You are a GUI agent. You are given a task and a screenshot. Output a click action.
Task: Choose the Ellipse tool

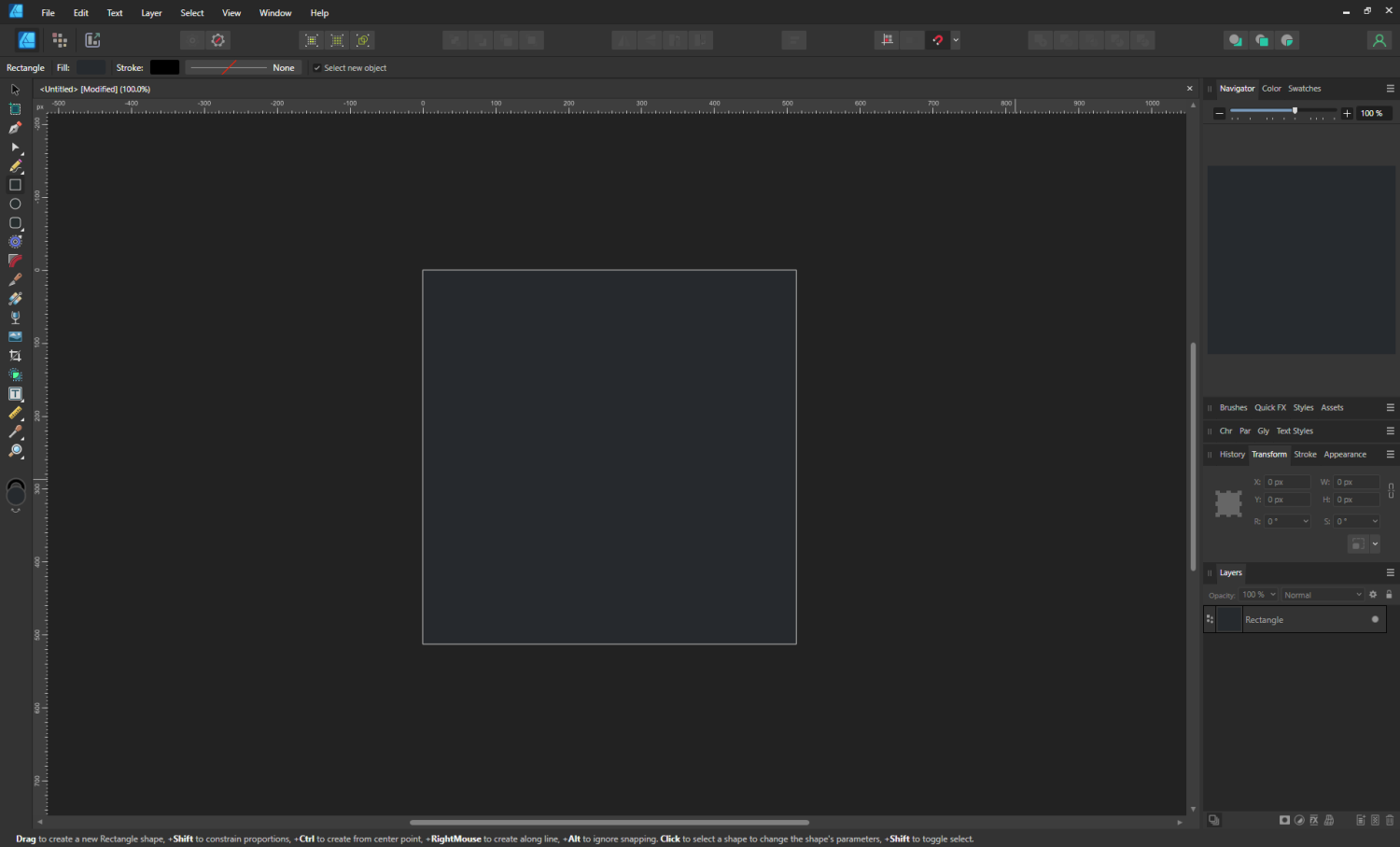15,204
